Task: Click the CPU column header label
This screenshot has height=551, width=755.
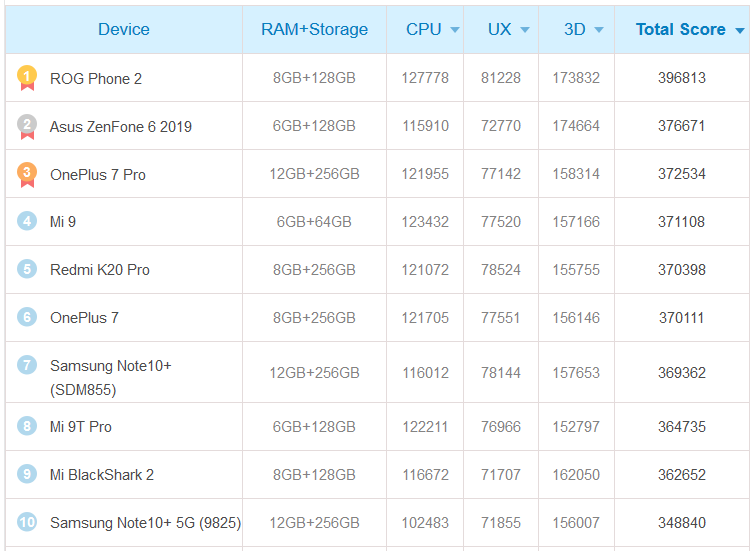Action: [424, 29]
